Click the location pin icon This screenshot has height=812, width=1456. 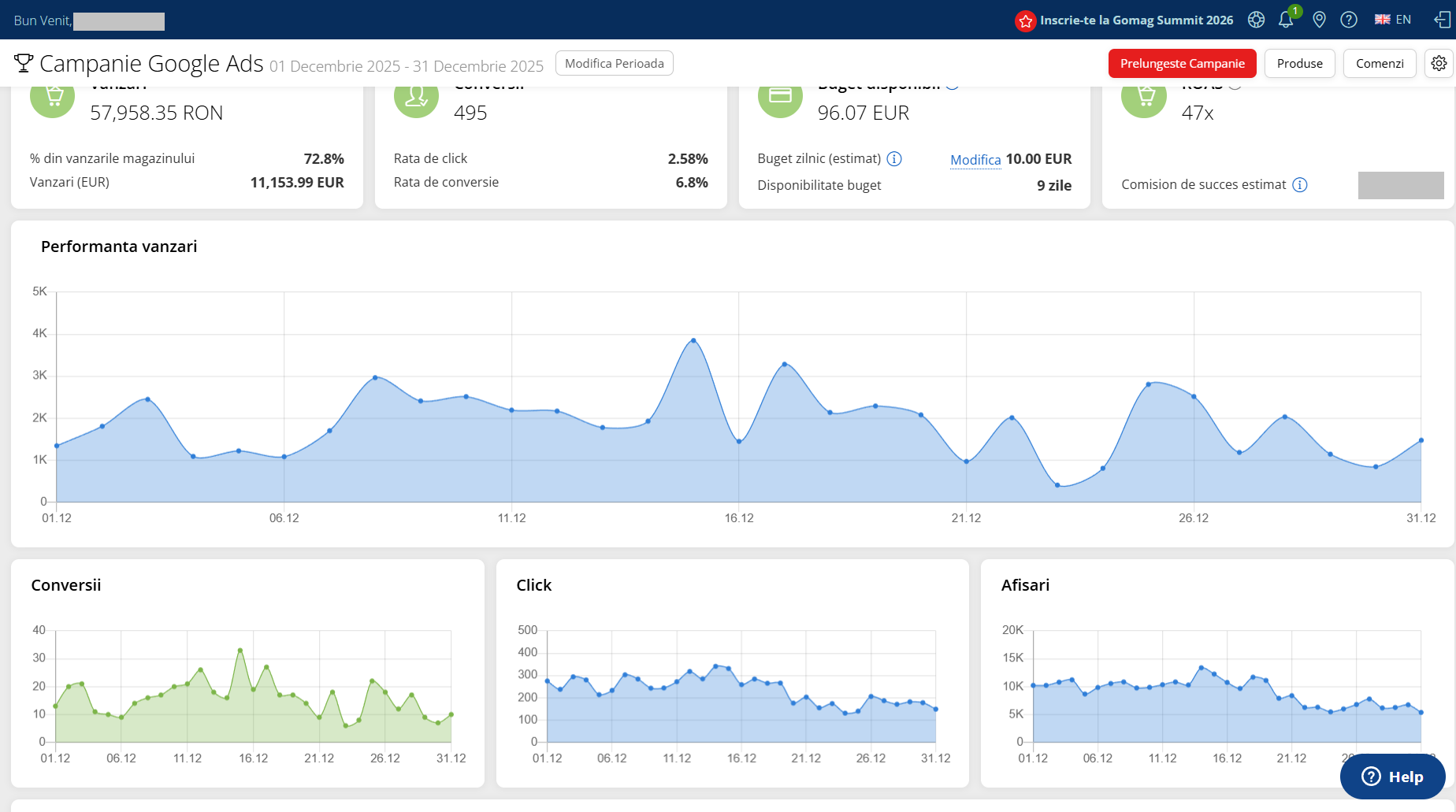[1320, 20]
